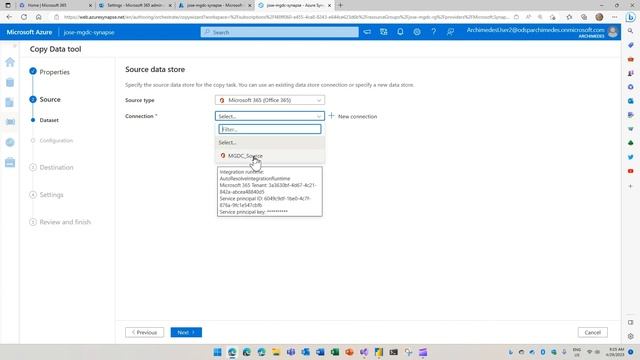This screenshot has width=640, height=360.
Task: Click the notifications bell in Azure header
Action: tap(400, 32)
